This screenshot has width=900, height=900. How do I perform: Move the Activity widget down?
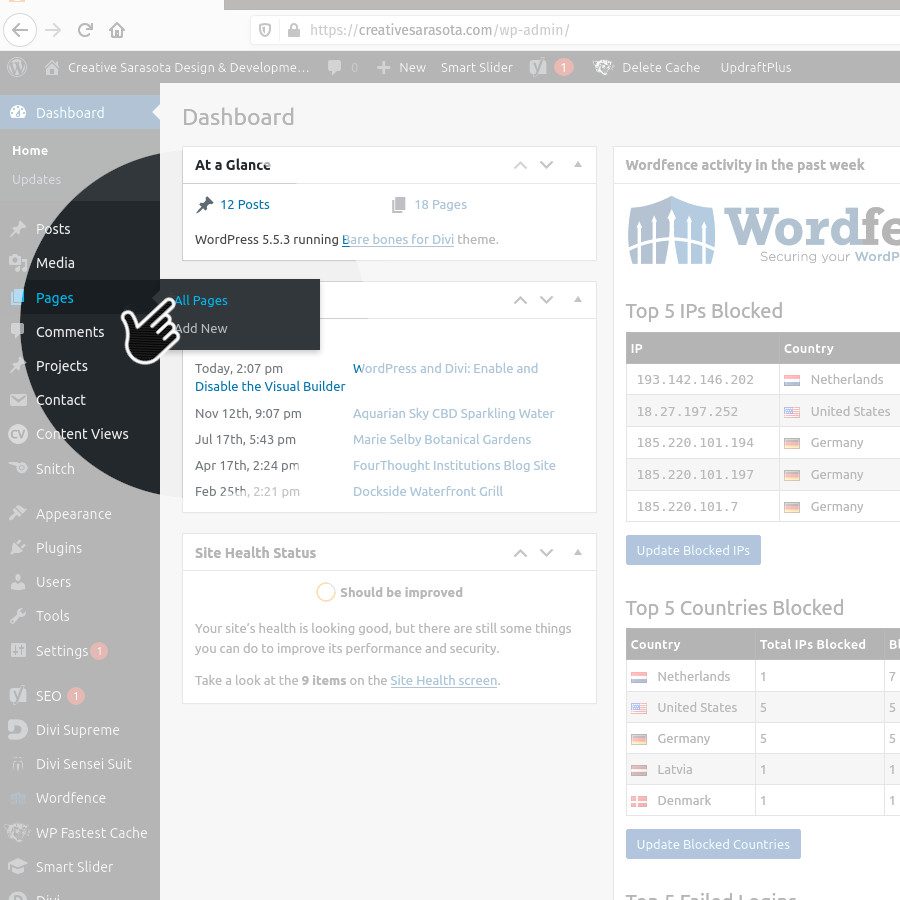pyautogui.click(x=546, y=300)
